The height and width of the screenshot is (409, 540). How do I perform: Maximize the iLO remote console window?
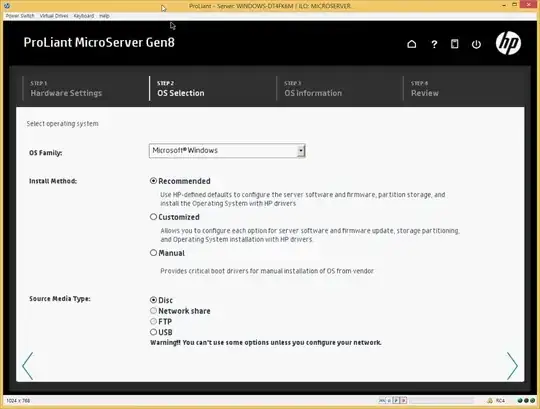[515, 5]
